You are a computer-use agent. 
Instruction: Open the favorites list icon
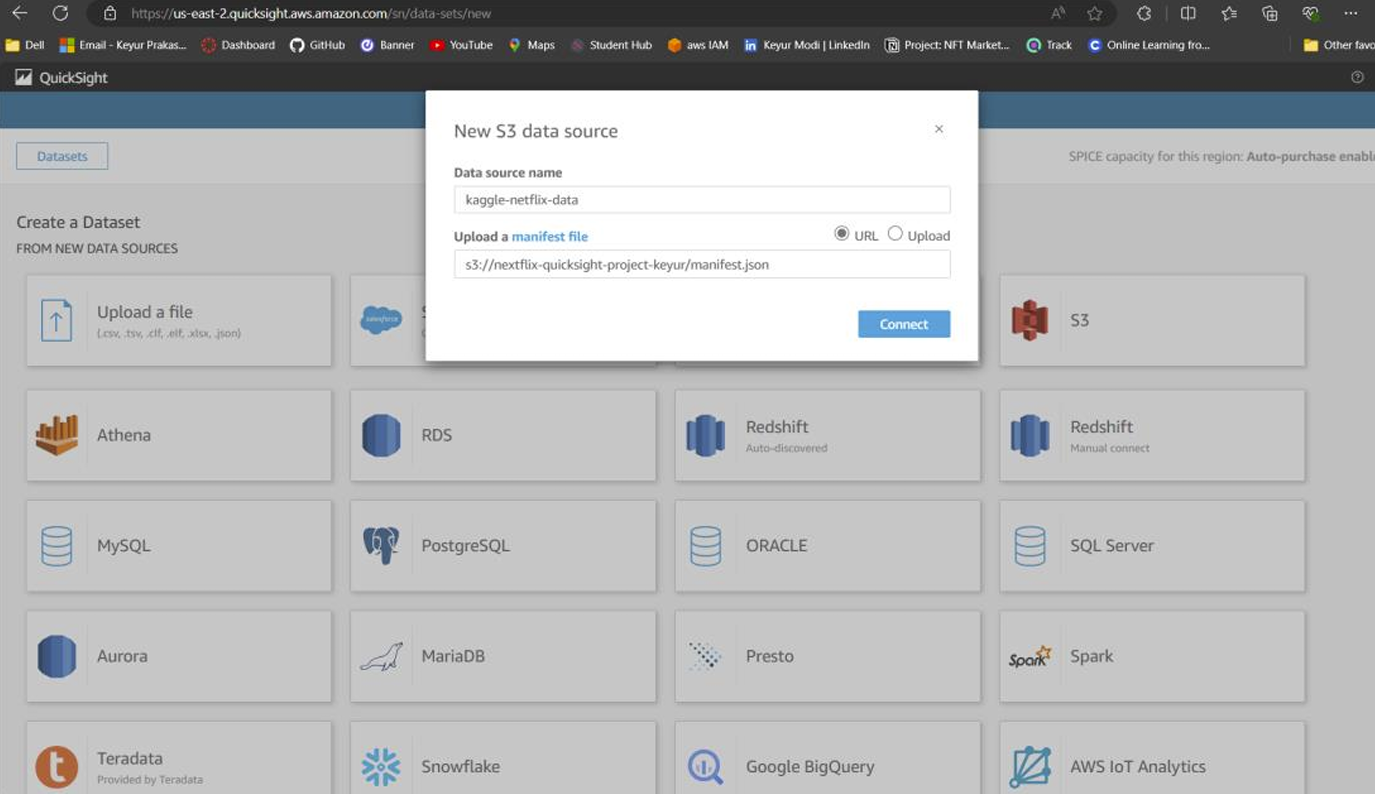(1229, 14)
